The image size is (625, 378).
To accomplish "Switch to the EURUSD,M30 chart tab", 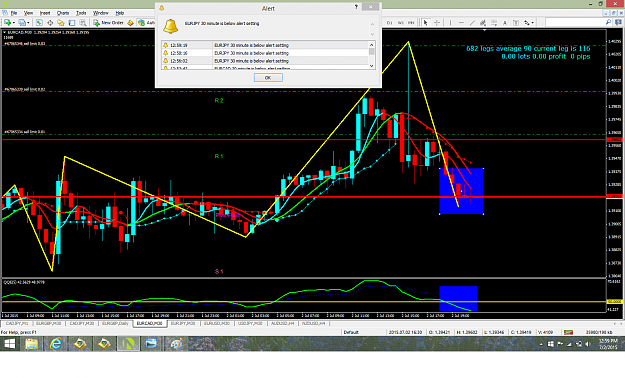I will (217, 323).
